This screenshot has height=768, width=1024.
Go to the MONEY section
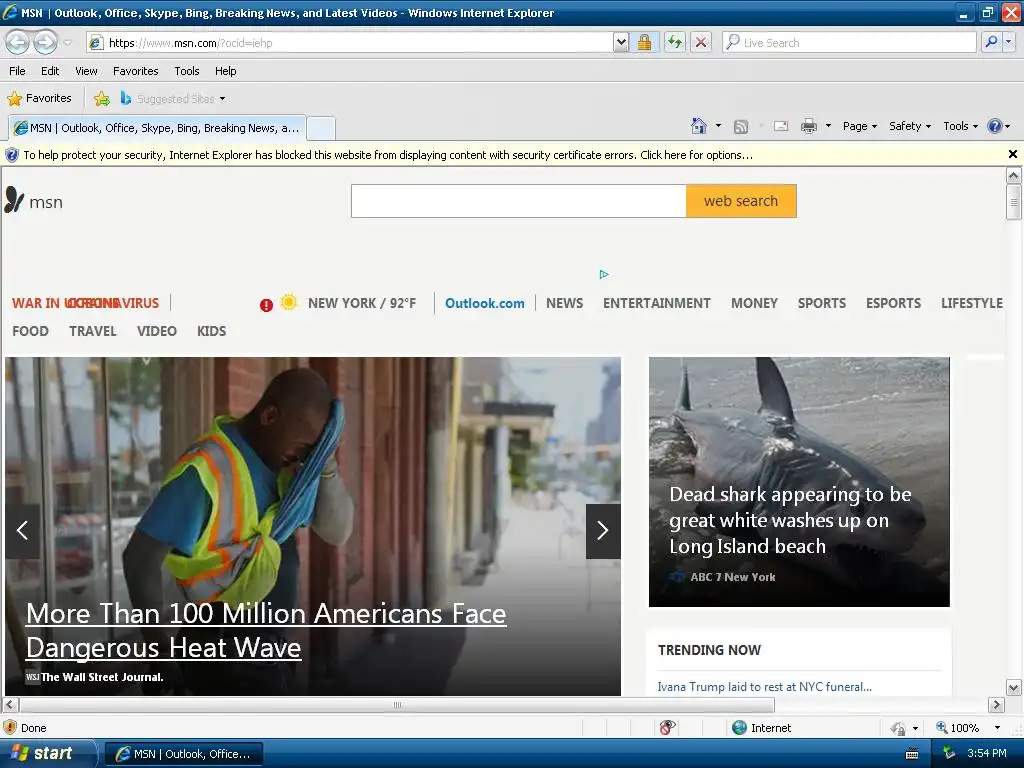coord(754,303)
